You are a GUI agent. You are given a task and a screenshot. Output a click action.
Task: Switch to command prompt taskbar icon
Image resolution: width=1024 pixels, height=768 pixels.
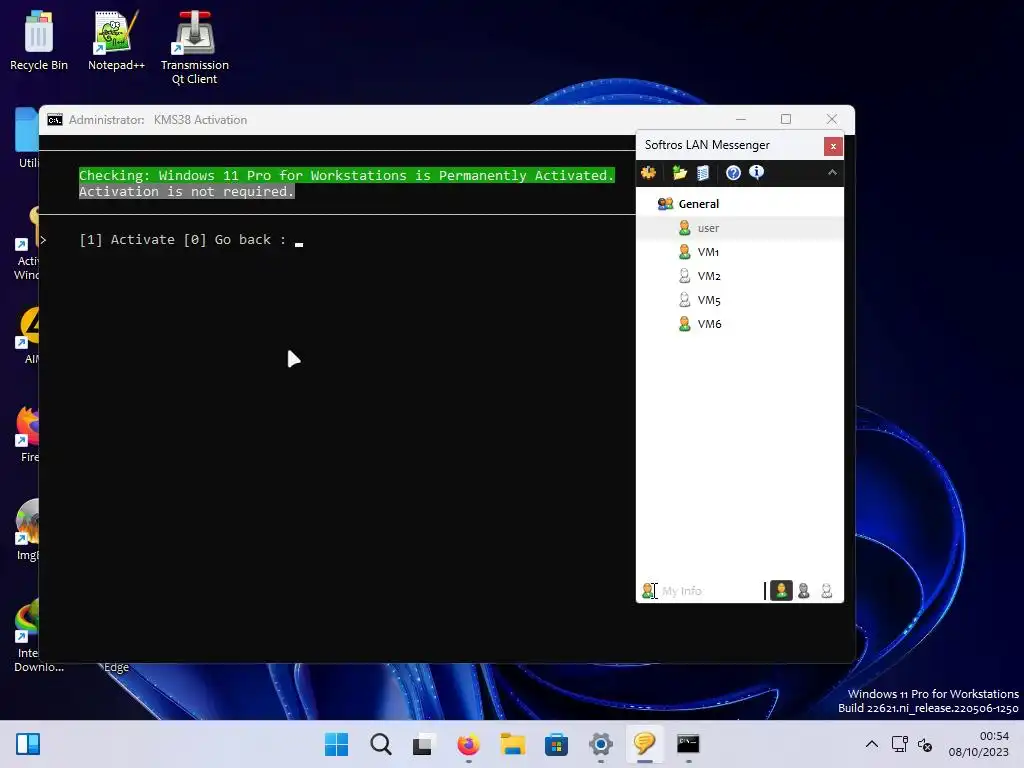click(688, 744)
